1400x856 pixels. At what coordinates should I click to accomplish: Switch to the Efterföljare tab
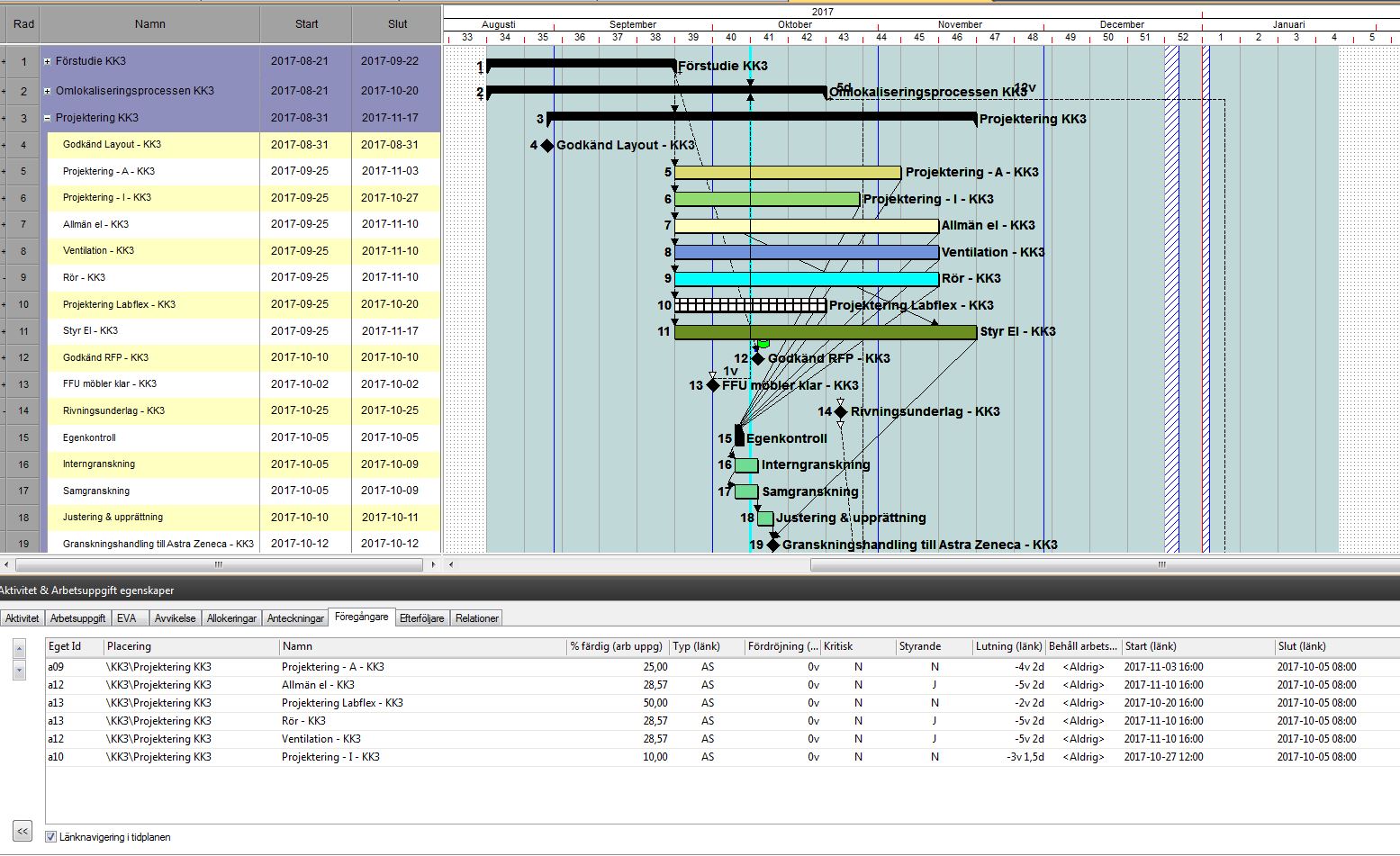pyautogui.click(x=421, y=618)
